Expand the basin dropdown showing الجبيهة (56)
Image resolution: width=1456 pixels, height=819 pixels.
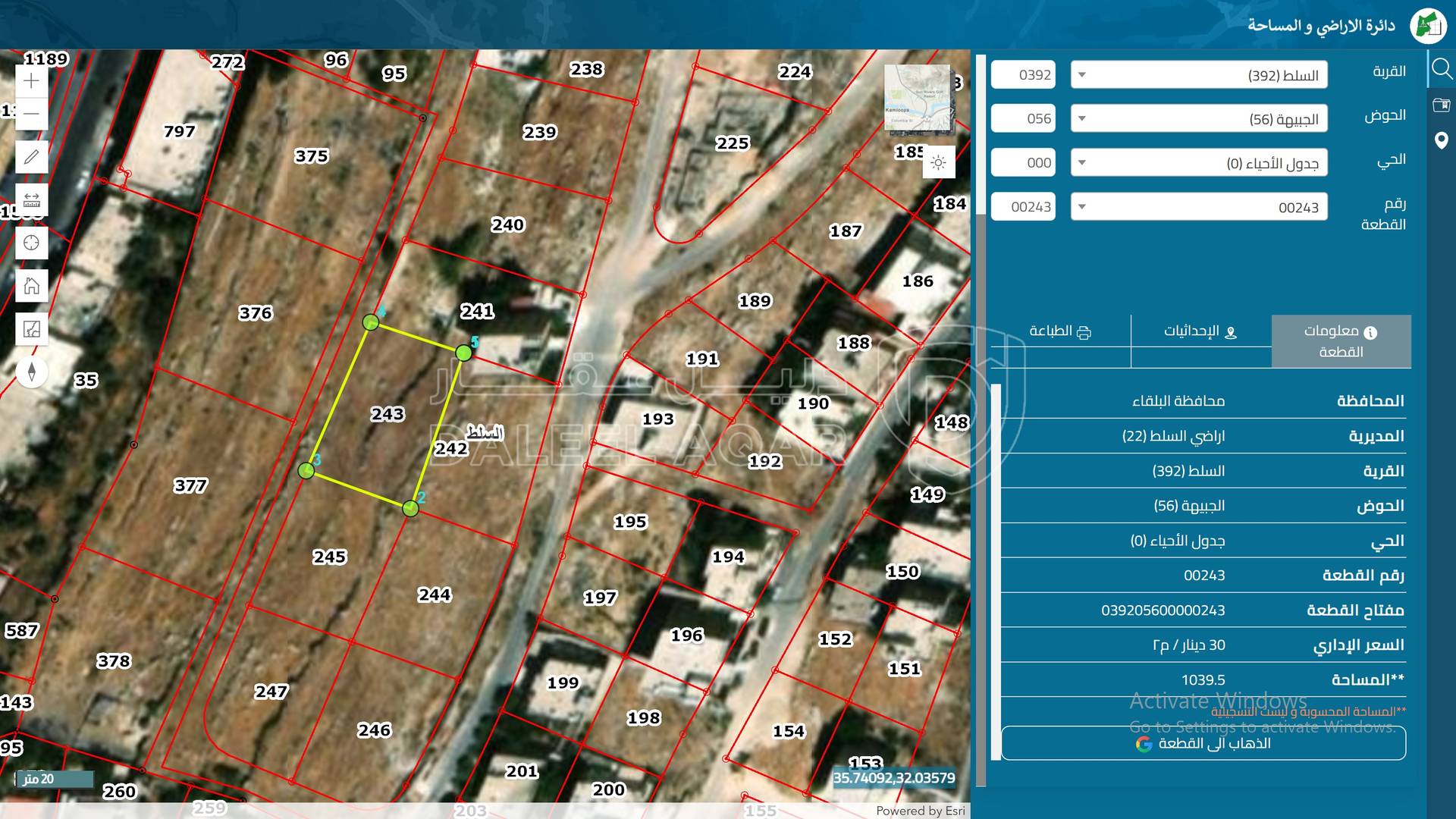pos(1198,119)
